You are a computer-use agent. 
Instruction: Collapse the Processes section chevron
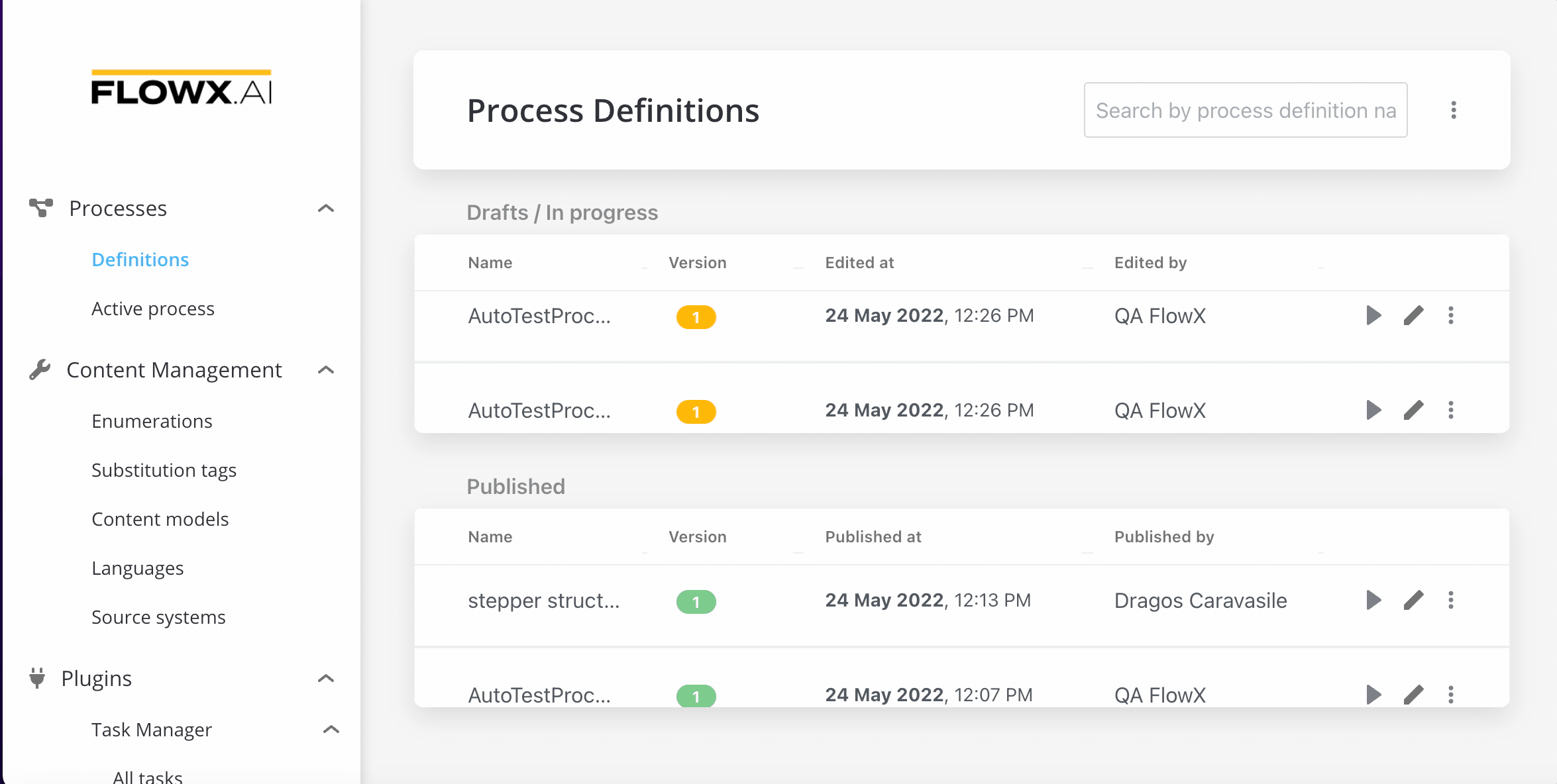tap(326, 209)
